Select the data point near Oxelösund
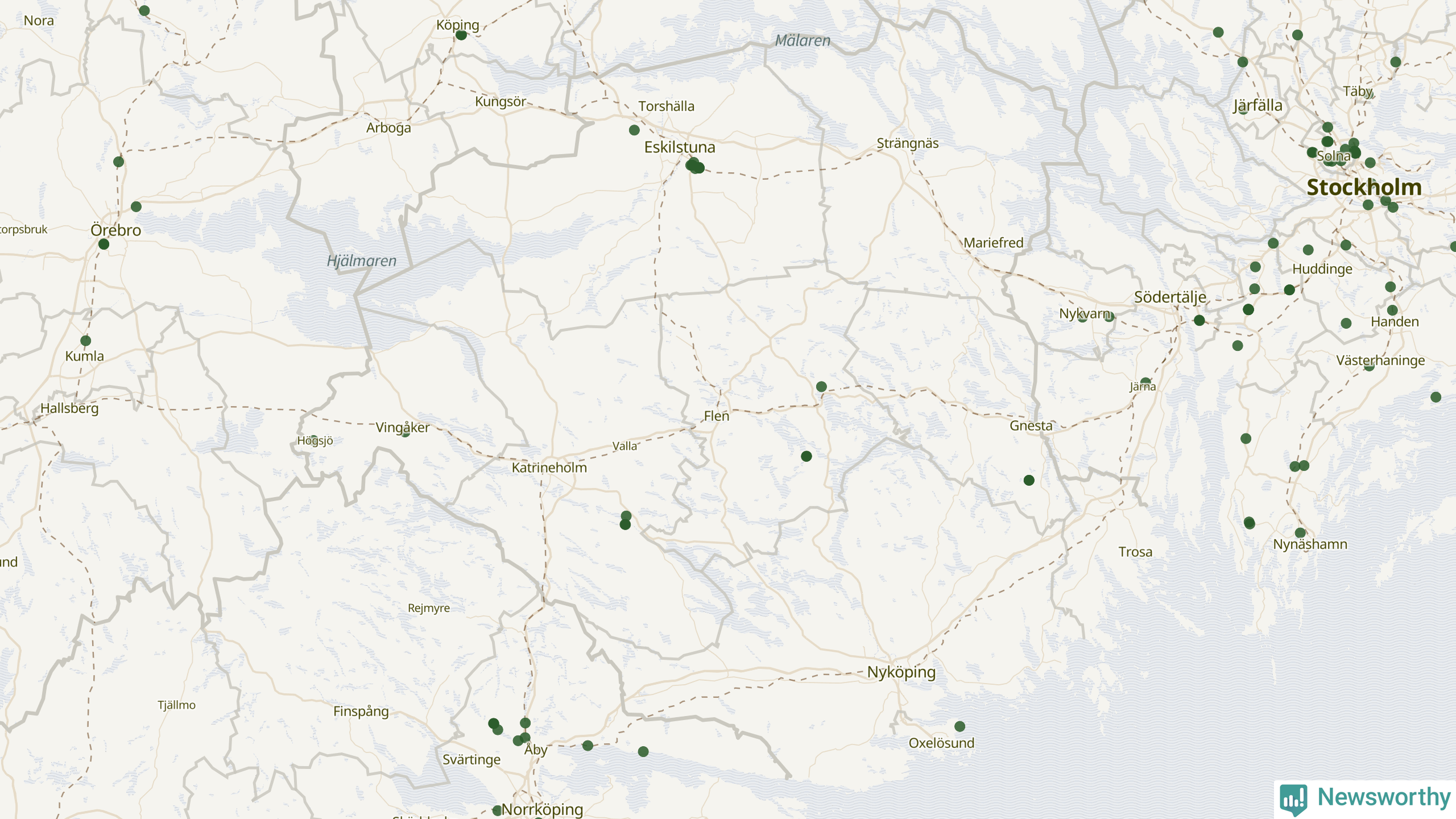Image resolution: width=1456 pixels, height=819 pixels. pyautogui.click(x=959, y=726)
